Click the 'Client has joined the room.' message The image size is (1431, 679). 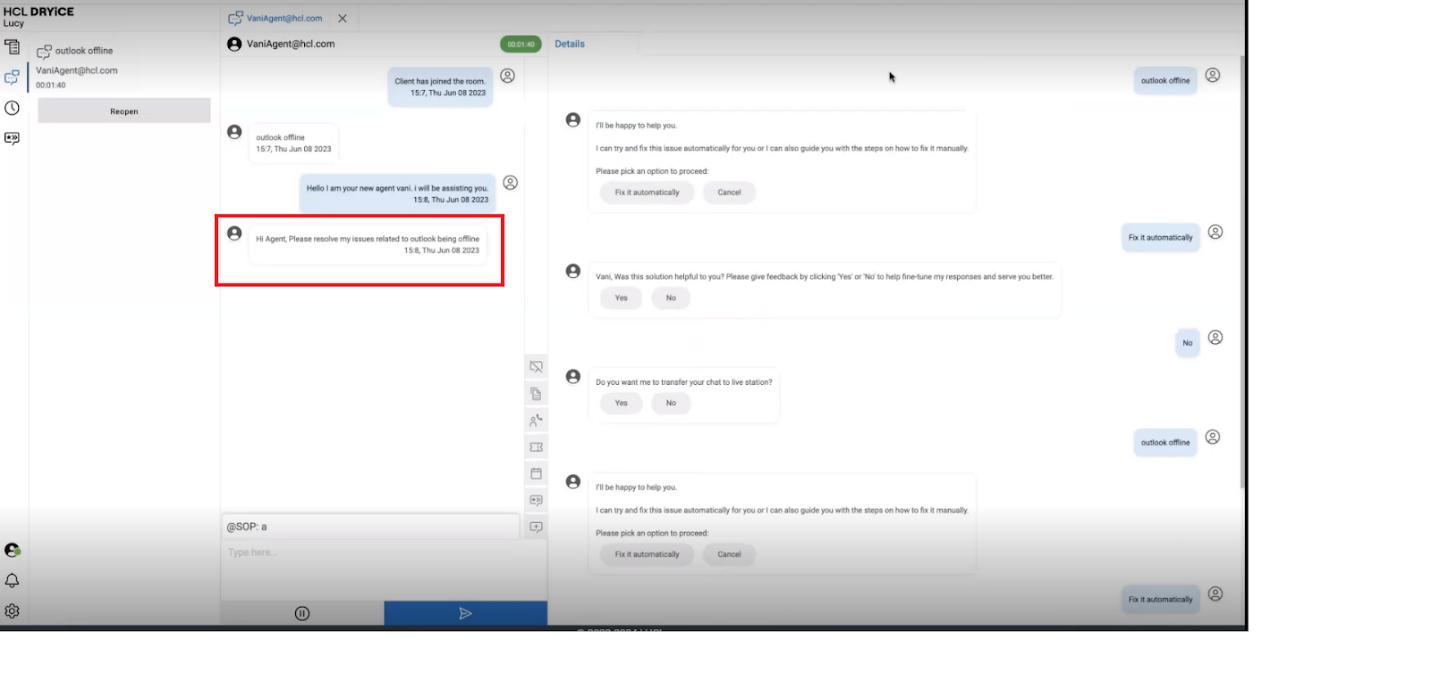[440, 86]
